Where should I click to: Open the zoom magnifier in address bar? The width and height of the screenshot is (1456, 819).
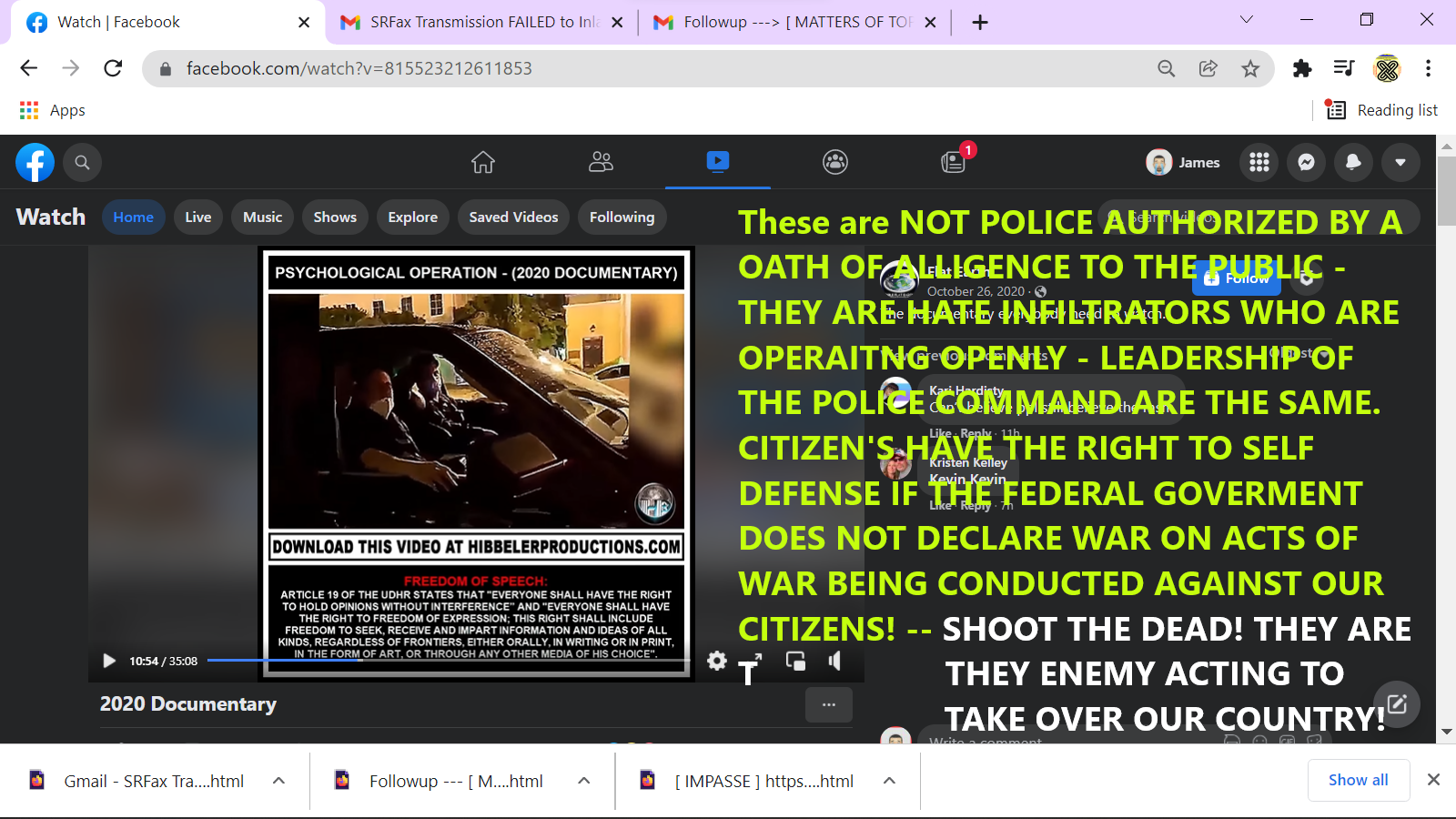click(1166, 68)
